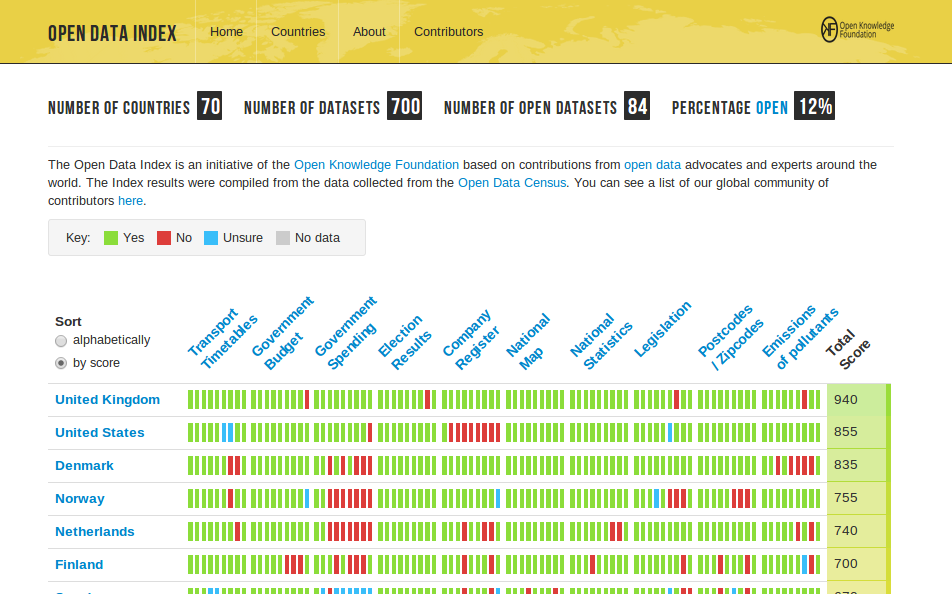Click Denmark total score 835
This screenshot has width=952, height=594.
[846, 465]
